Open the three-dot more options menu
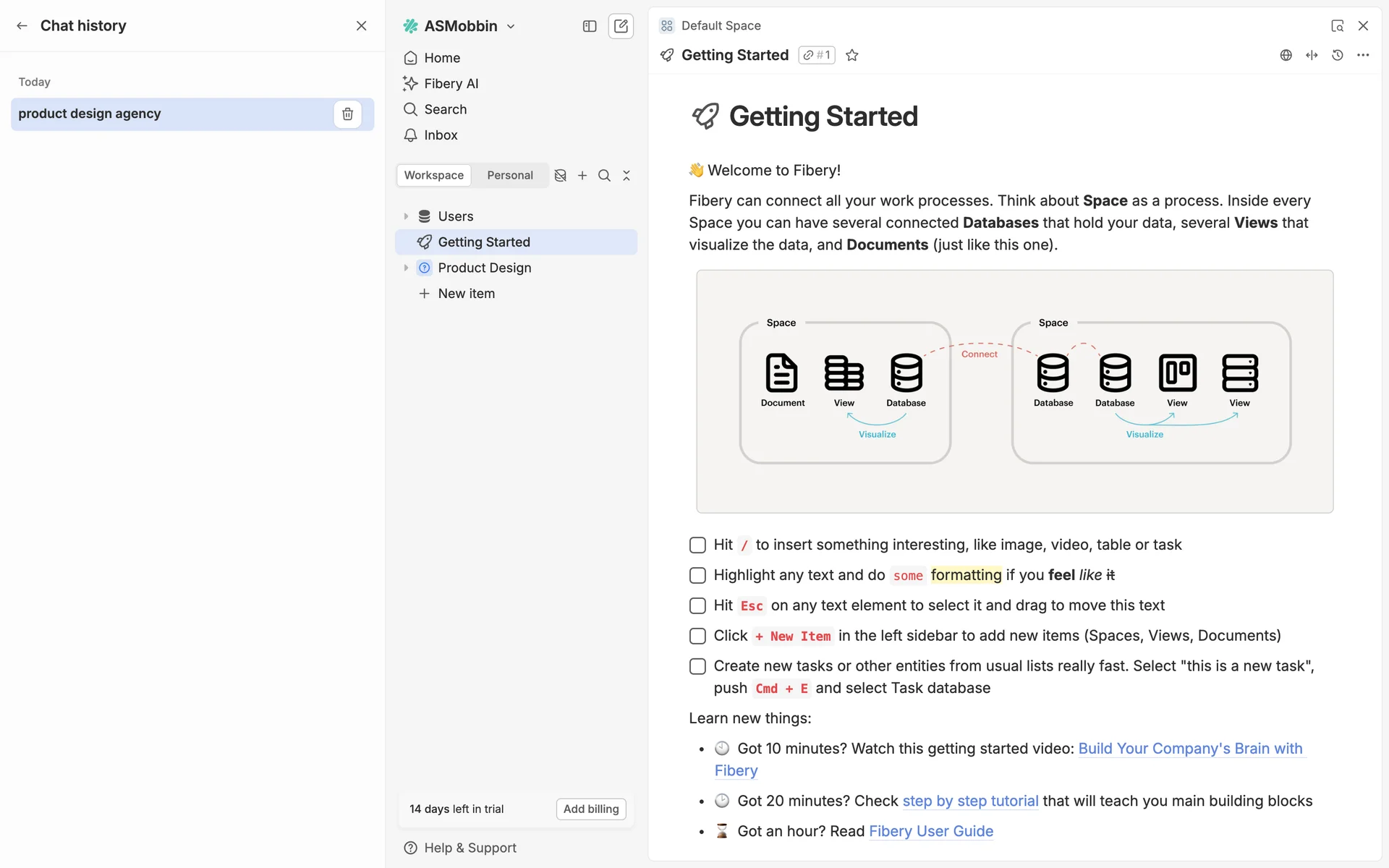 click(x=1363, y=55)
